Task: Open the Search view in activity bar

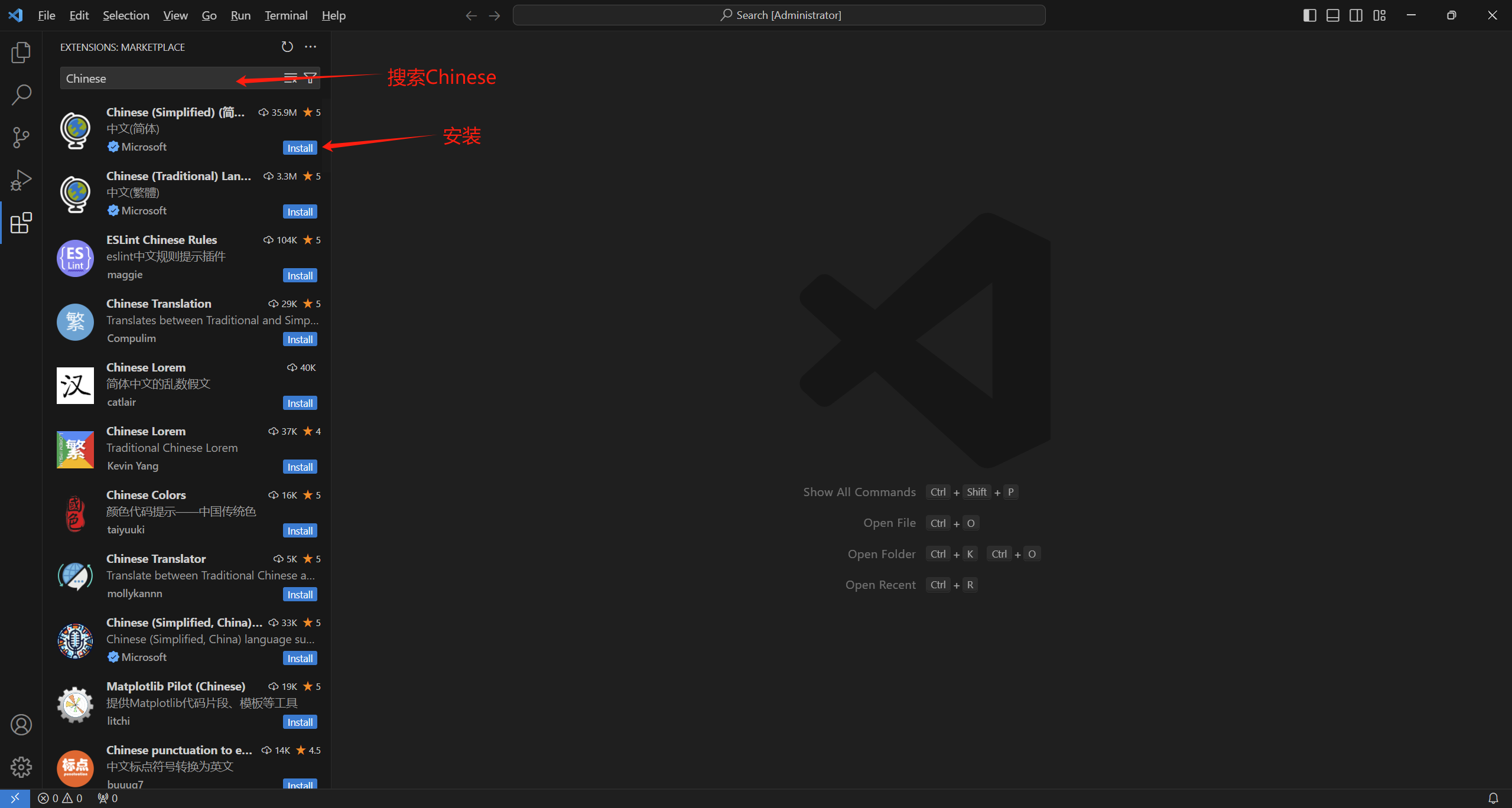Action: pyautogui.click(x=21, y=95)
